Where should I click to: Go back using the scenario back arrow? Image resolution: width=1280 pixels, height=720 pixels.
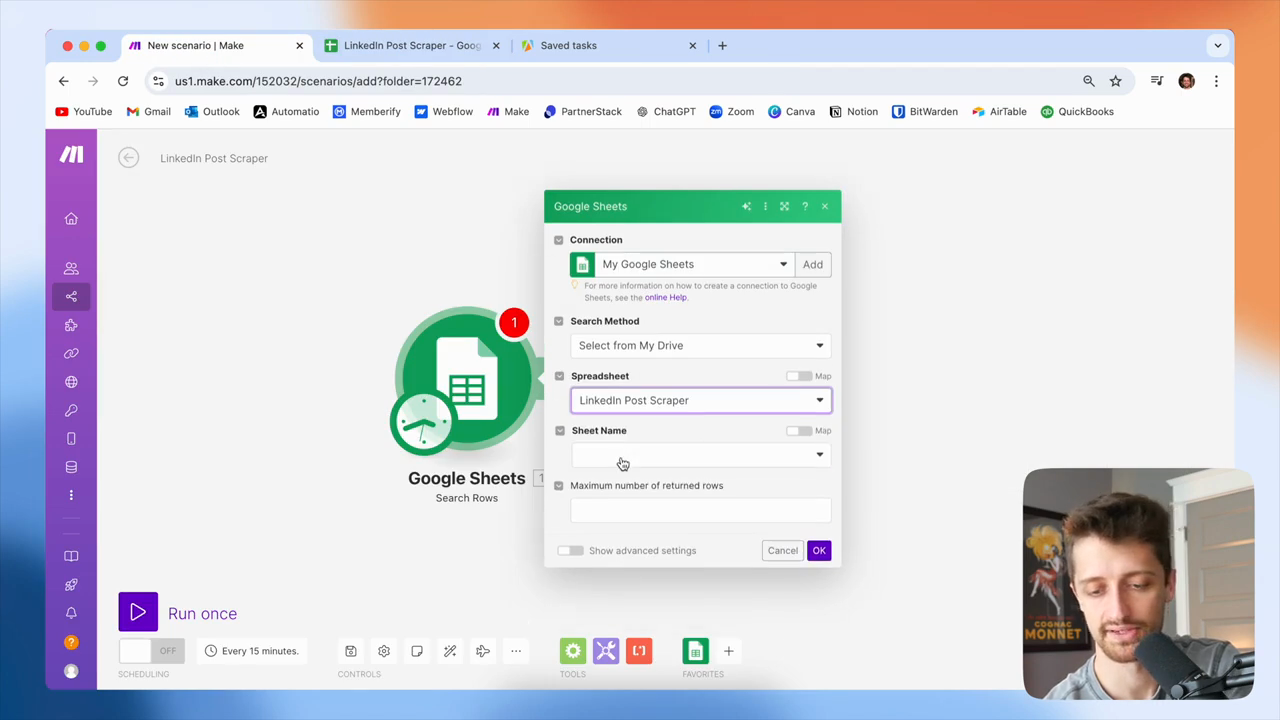pyautogui.click(x=128, y=158)
